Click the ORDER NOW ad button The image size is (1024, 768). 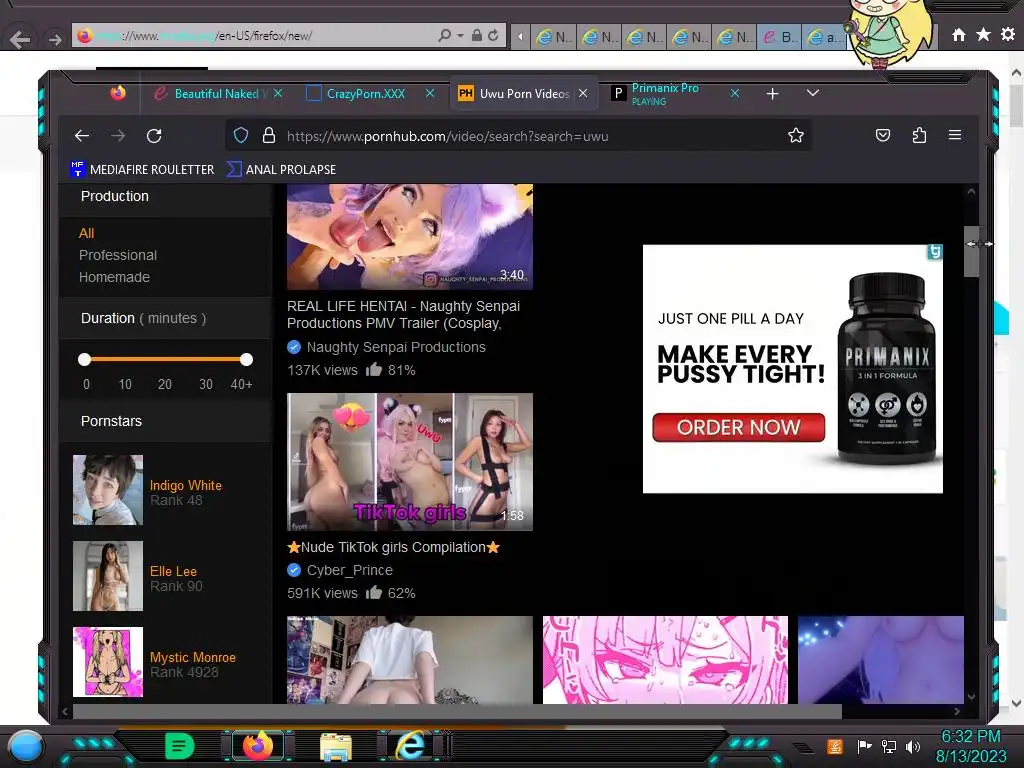739,427
